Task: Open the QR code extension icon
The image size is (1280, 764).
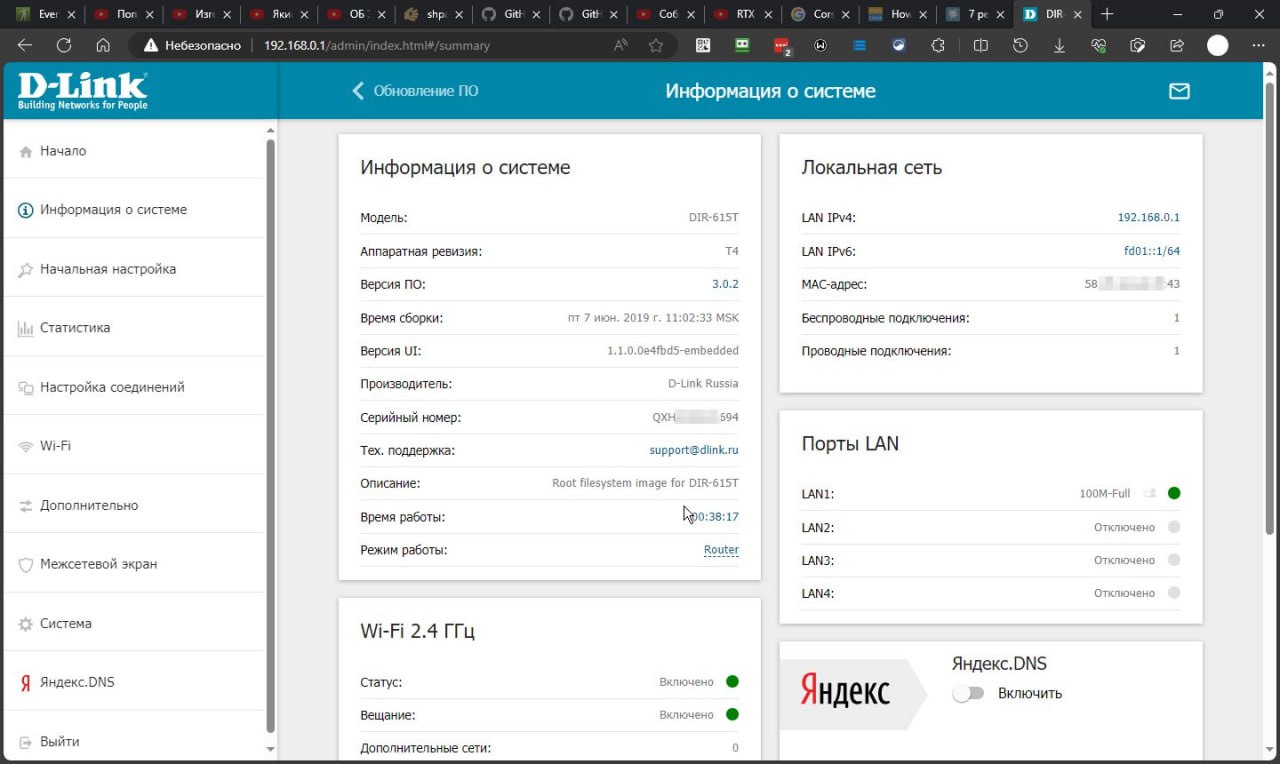Action: (x=704, y=45)
